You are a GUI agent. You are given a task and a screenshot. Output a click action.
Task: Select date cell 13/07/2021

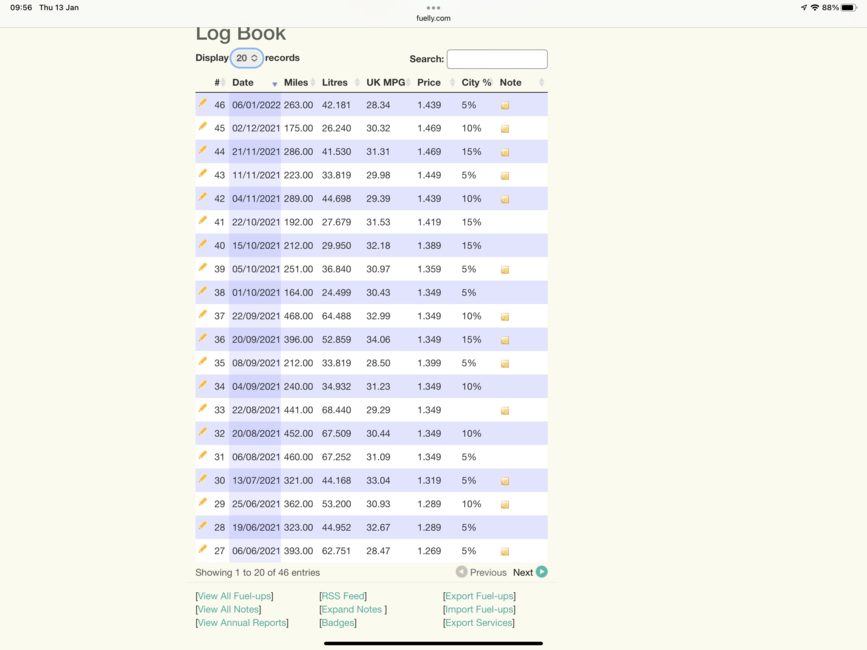click(256, 480)
